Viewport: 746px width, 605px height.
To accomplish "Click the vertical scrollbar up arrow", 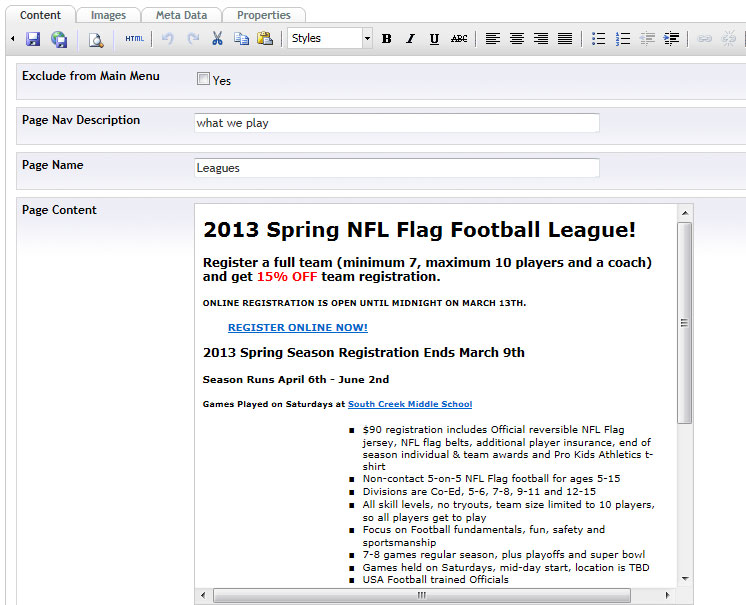I will coord(685,213).
